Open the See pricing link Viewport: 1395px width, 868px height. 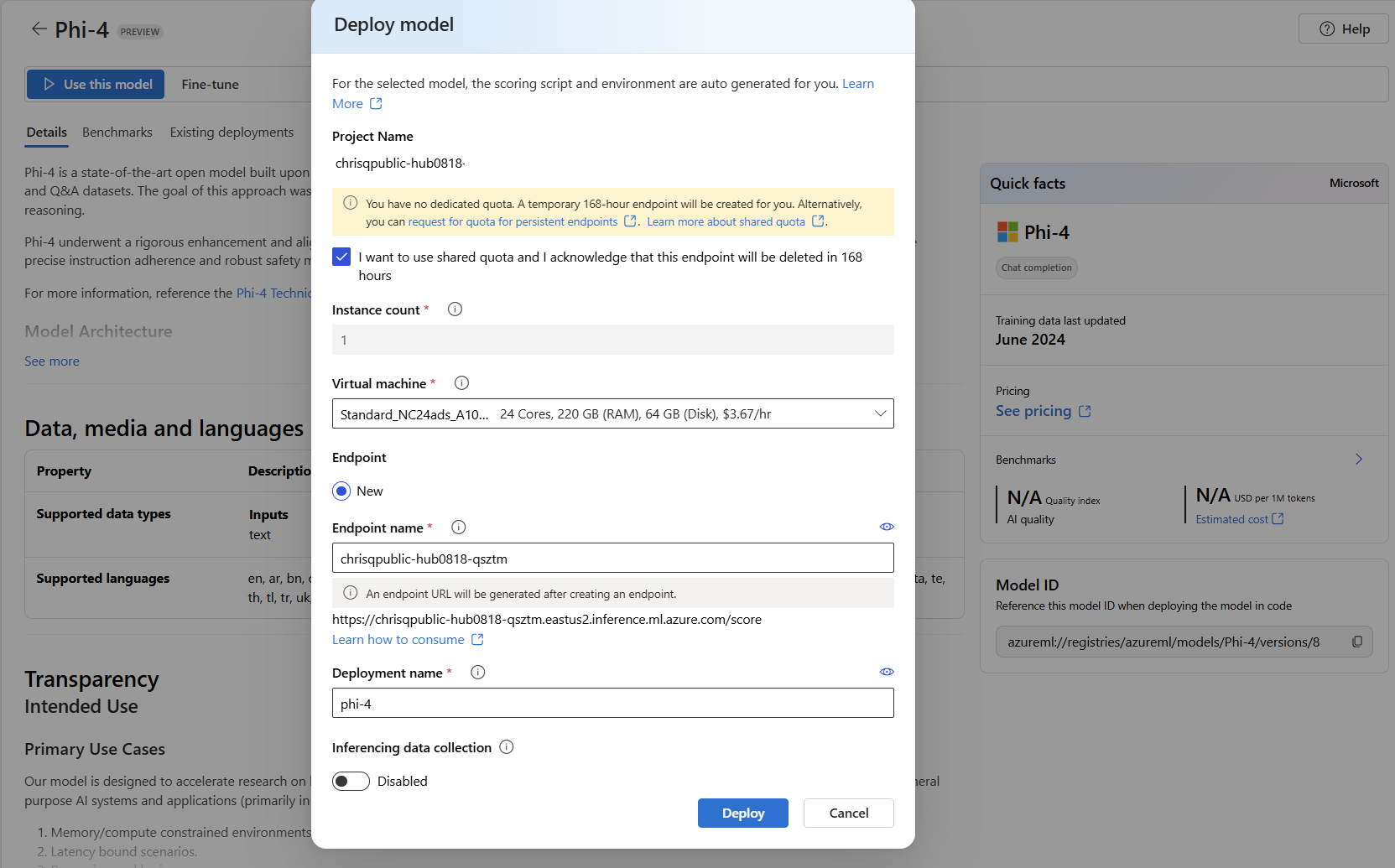[x=1033, y=411]
